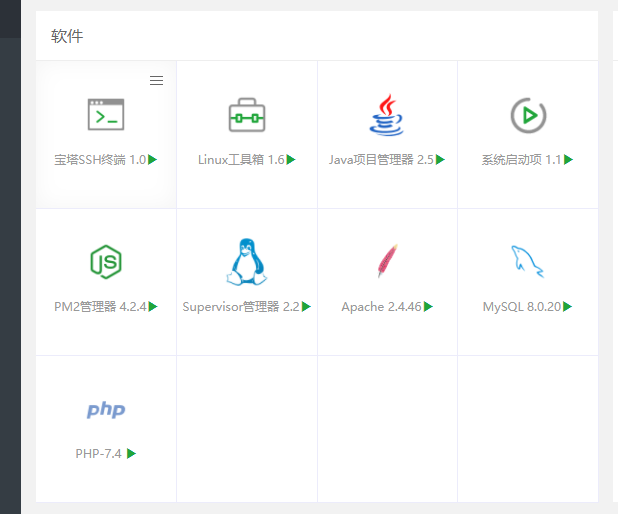Click the 软件 panel heading
Viewport: 618px width, 514px height.
click(67, 36)
